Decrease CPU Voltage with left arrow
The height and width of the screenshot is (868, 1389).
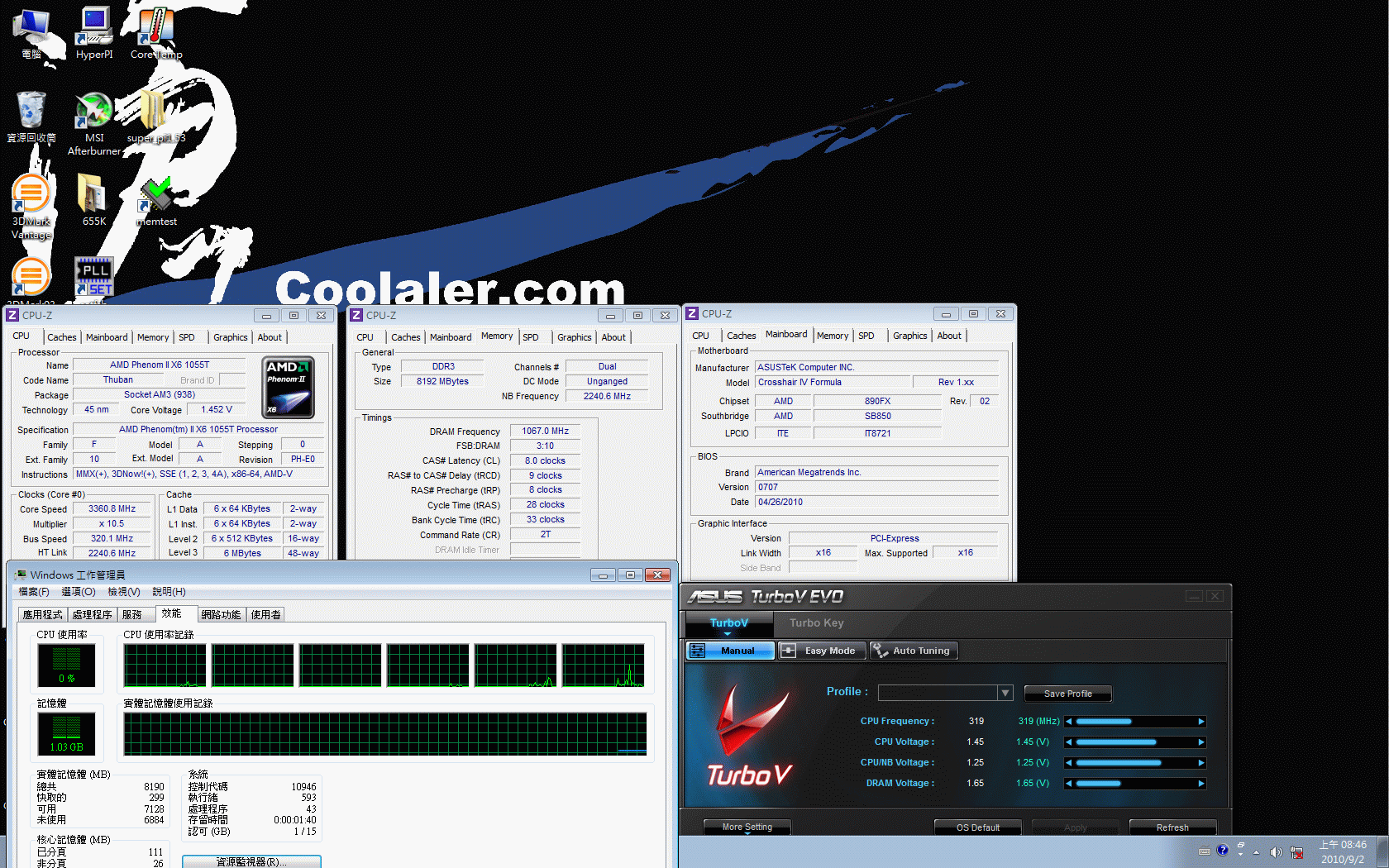coord(1069,742)
